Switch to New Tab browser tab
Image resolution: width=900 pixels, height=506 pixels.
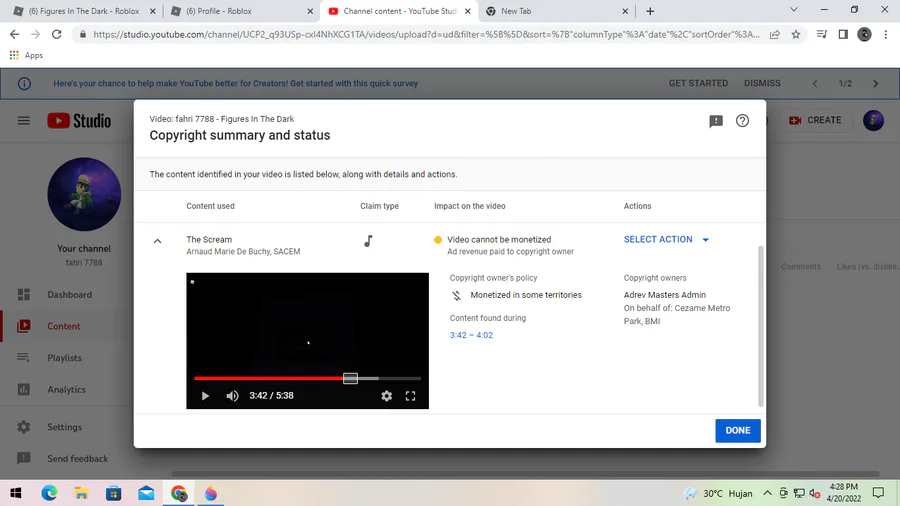click(556, 11)
